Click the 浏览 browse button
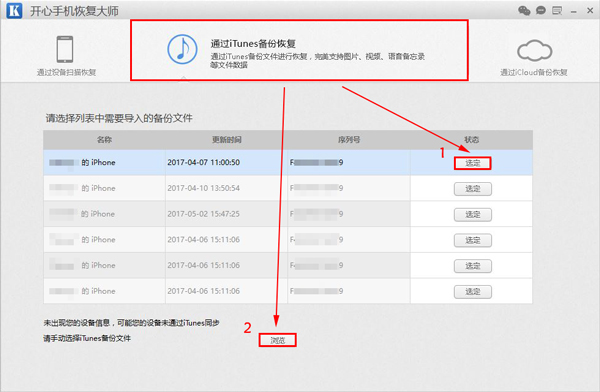The height and width of the screenshot is (392, 600). point(277,340)
